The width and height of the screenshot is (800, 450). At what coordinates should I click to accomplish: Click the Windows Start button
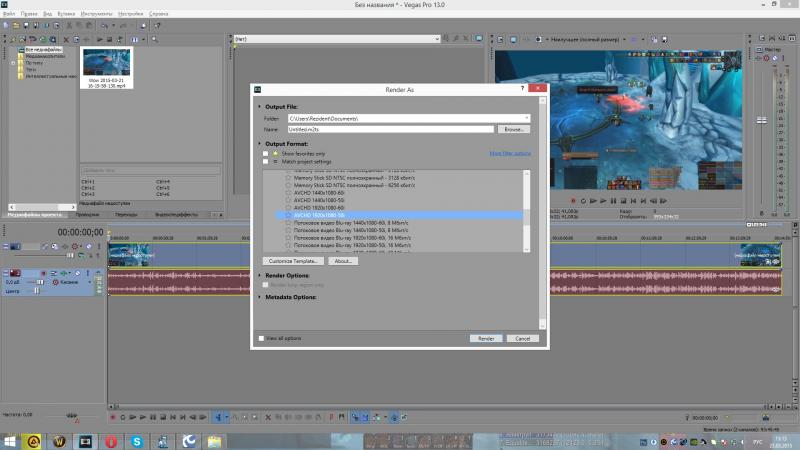(x=9, y=441)
